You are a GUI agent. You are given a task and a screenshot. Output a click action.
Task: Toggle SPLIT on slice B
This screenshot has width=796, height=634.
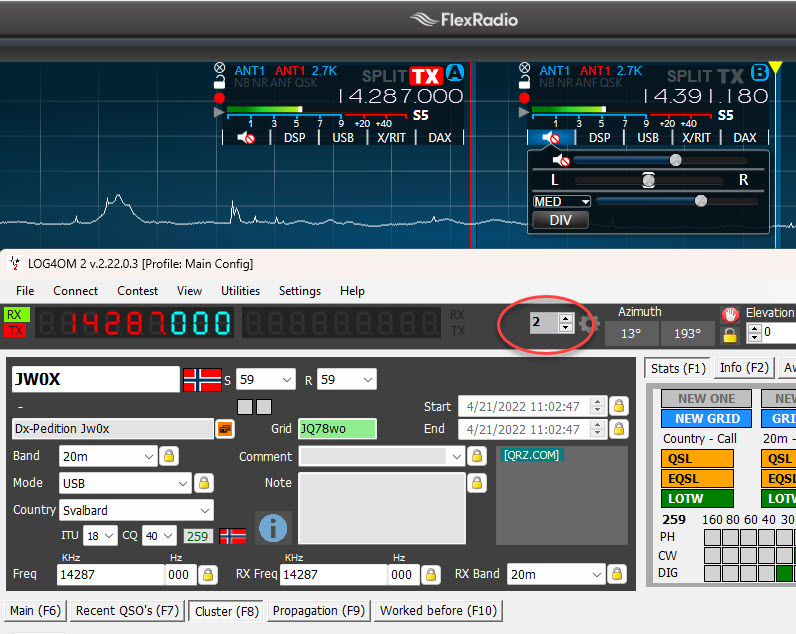pos(689,76)
